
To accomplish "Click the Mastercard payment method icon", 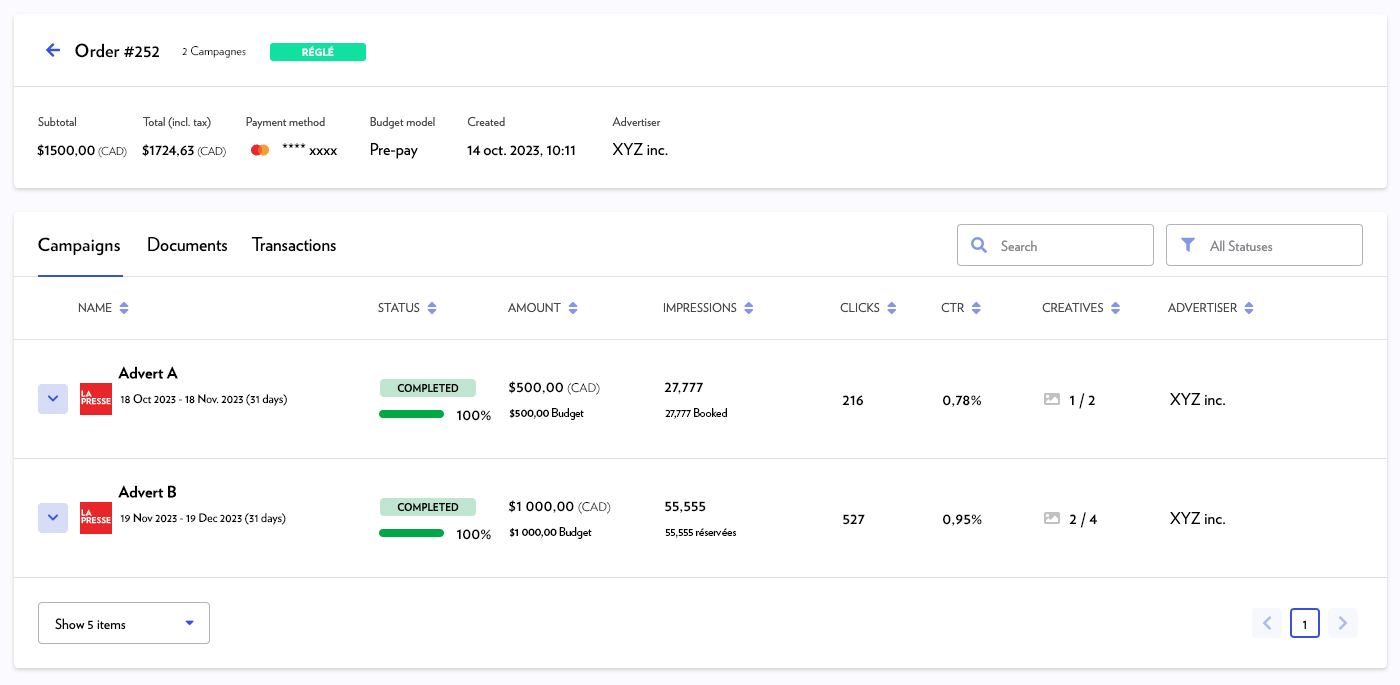I will coord(260,150).
